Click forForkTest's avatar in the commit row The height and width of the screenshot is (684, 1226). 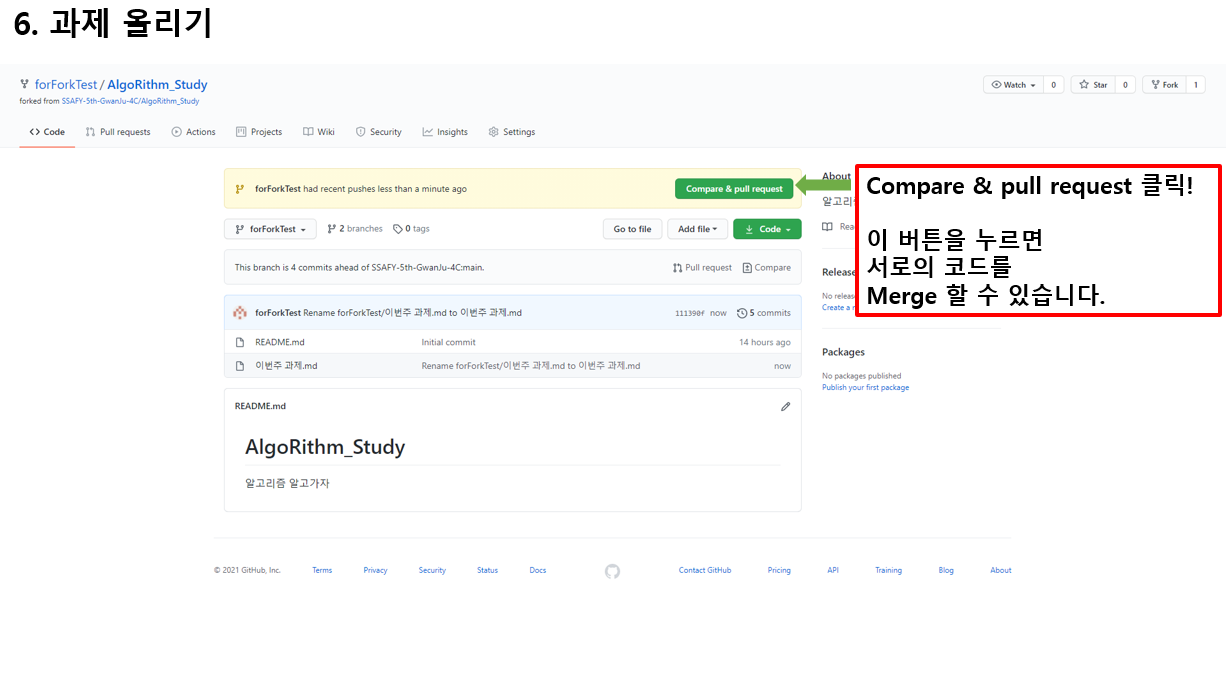(x=238, y=312)
